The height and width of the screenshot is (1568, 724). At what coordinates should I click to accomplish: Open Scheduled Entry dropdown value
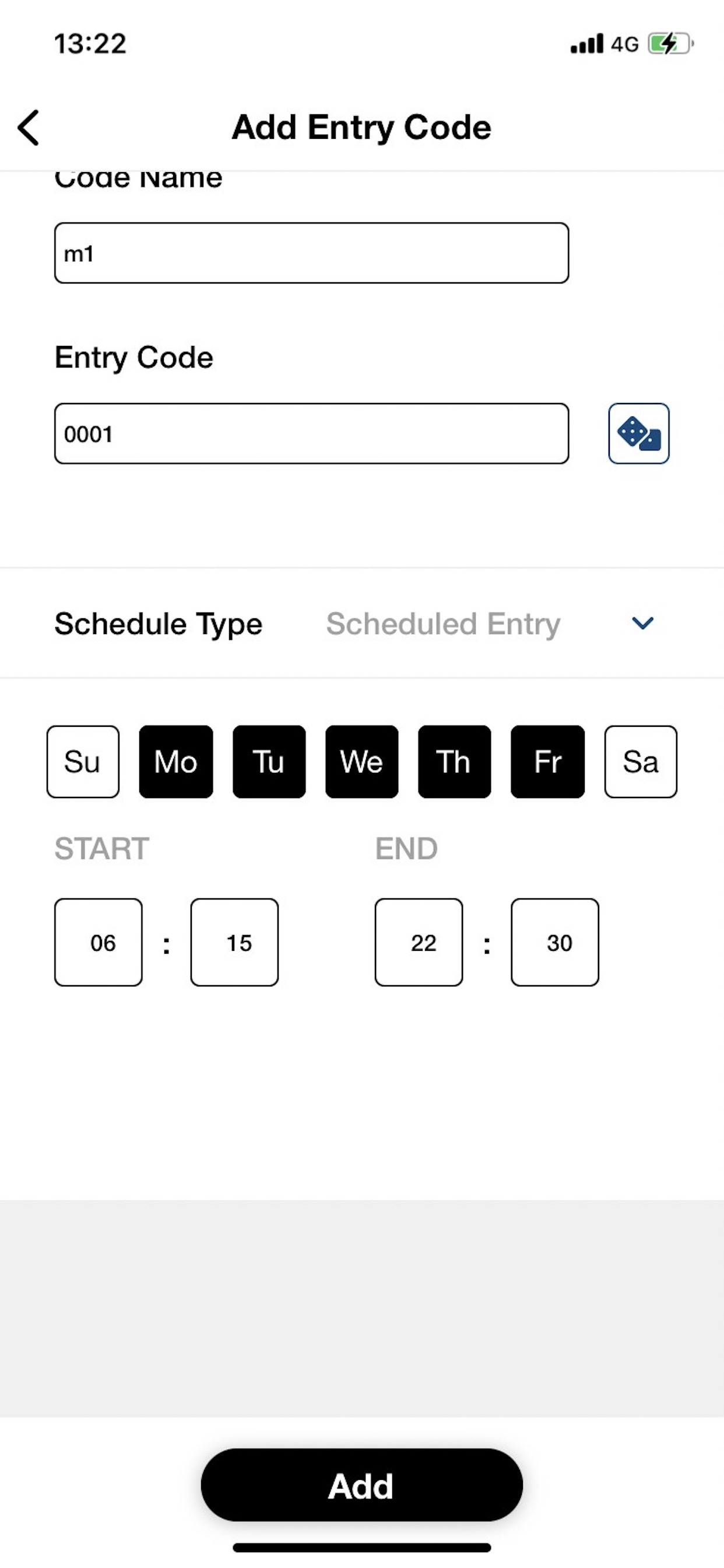click(x=443, y=624)
